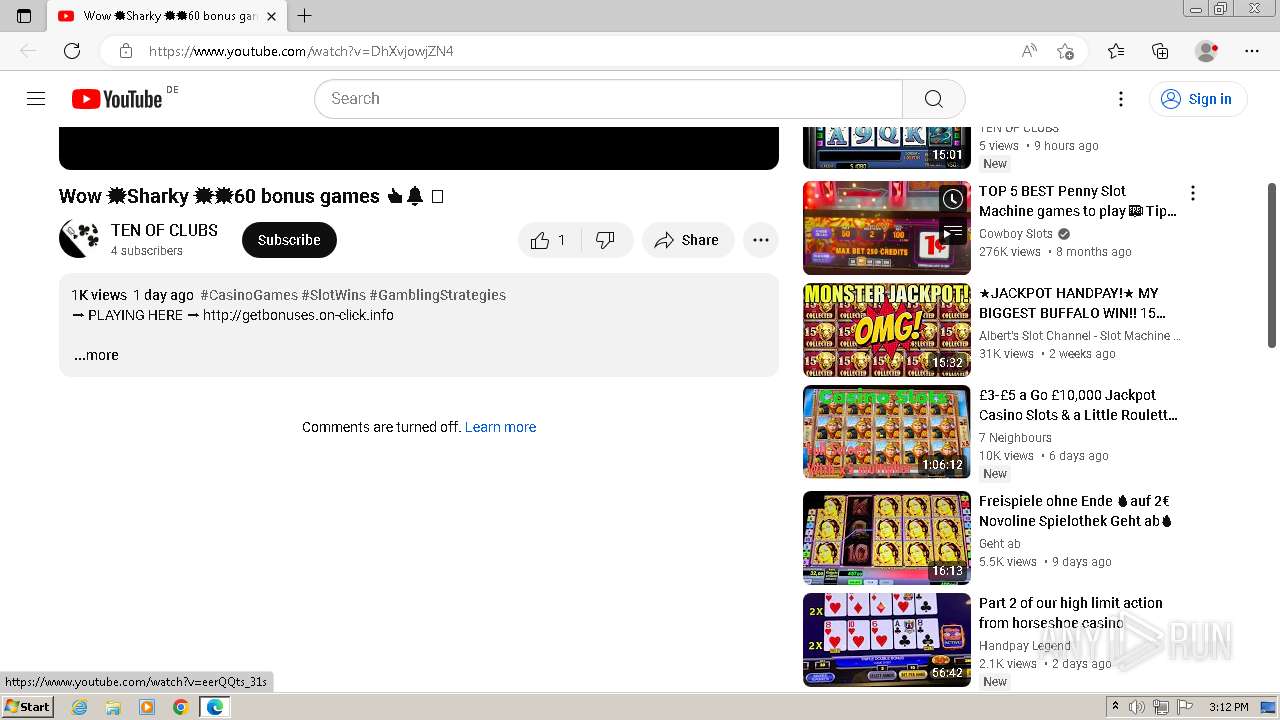Viewport: 1280px width, 720px height.
Task: Open Chrome from taskbar
Action: [180, 707]
